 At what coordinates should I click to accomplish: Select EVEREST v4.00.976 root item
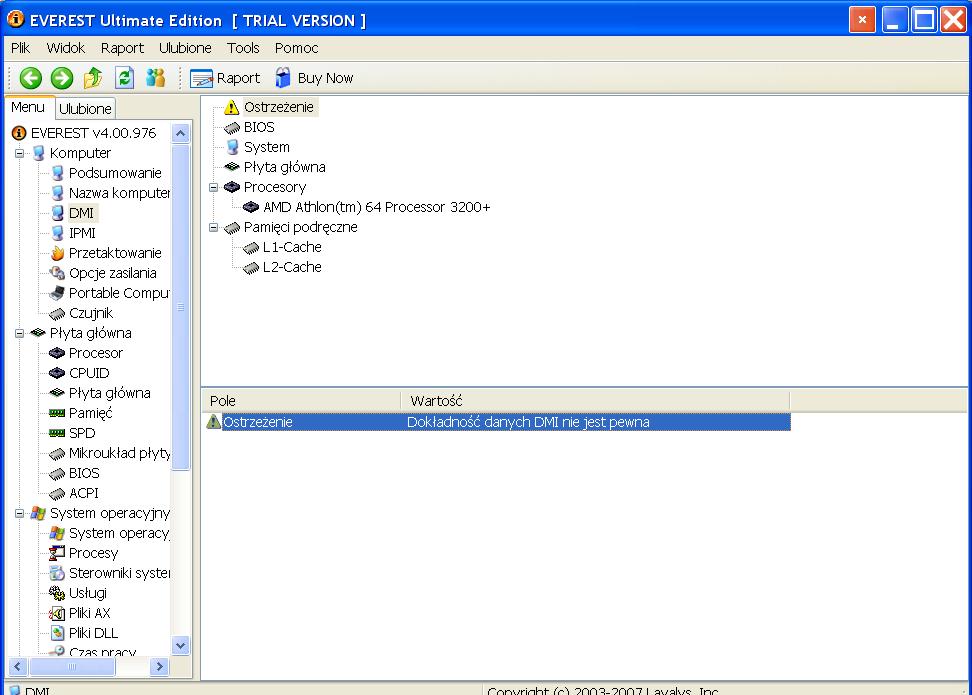pos(84,133)
